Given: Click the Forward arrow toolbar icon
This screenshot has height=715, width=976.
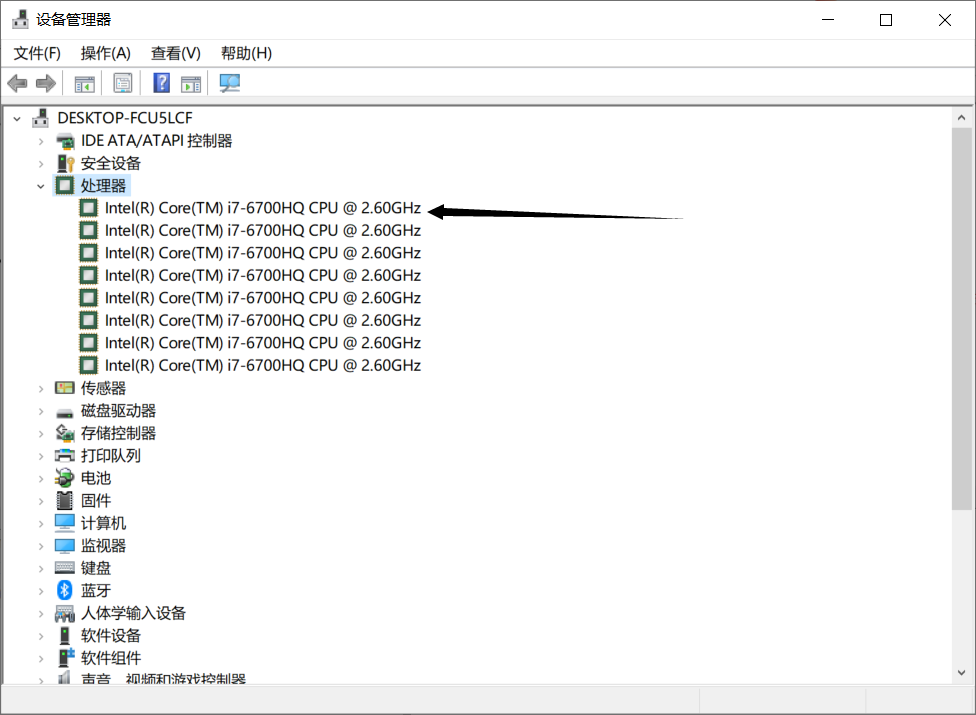Looking at the screenshot, I should [x=46, y=83].
